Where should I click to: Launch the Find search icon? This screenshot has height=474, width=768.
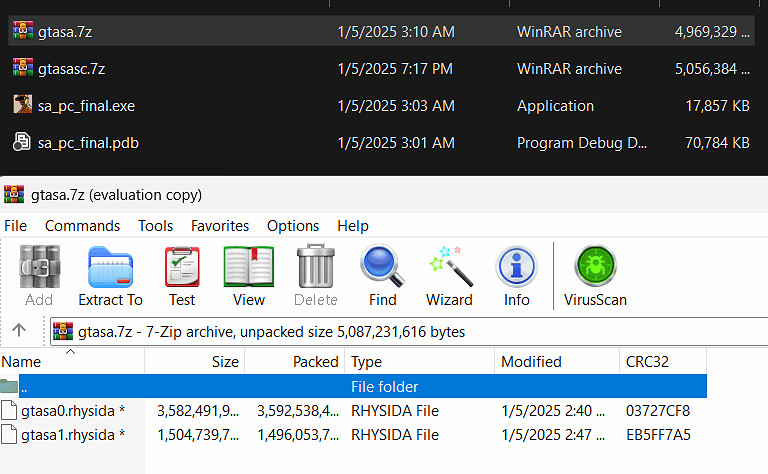click(382, 276)
